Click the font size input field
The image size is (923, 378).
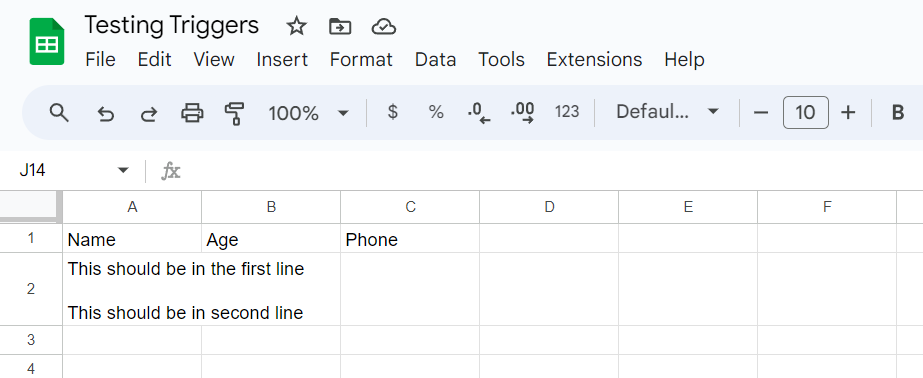(x=805, y=112)
